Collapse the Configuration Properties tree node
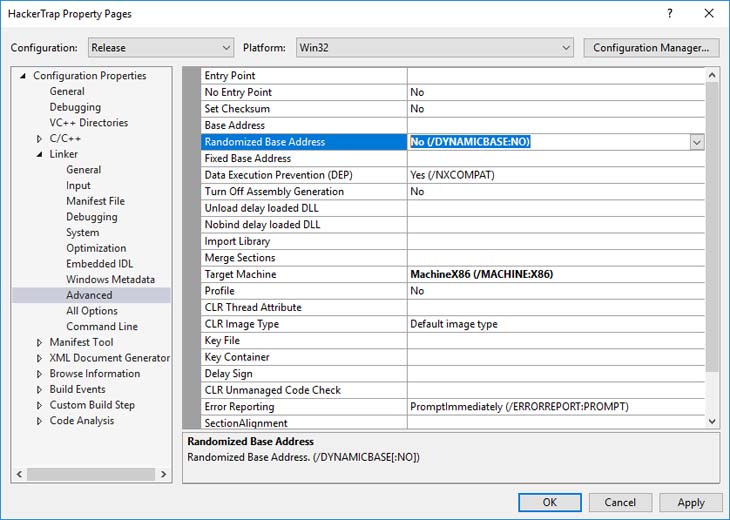 pyautogui.click(x=23, y=75)
